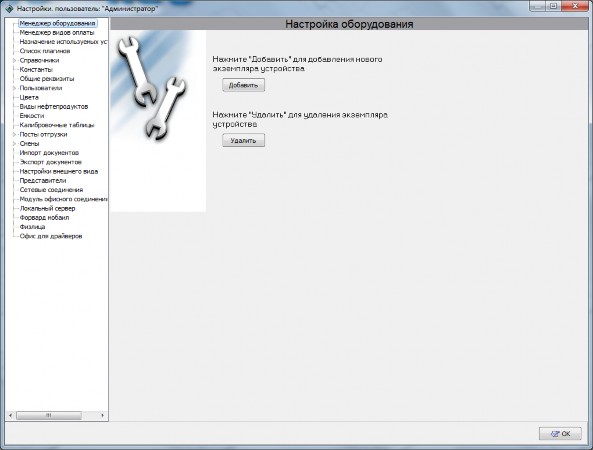The height and width of the screenshot is (450, 593).
Task: Click the tree's horizontal scrollbar left arrow
Action: point(11,415)
